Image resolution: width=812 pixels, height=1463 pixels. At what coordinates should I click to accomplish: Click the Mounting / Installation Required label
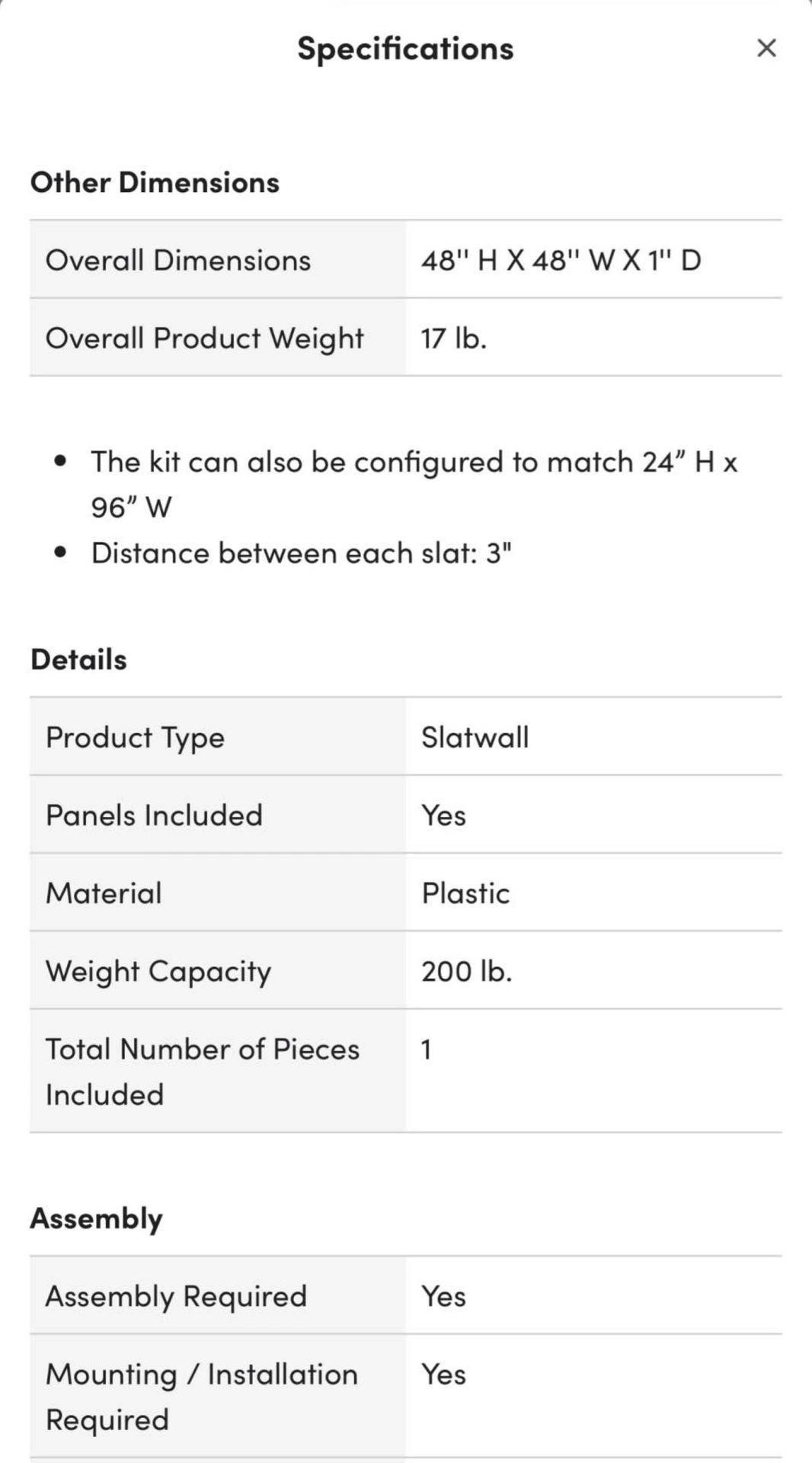201,1397
